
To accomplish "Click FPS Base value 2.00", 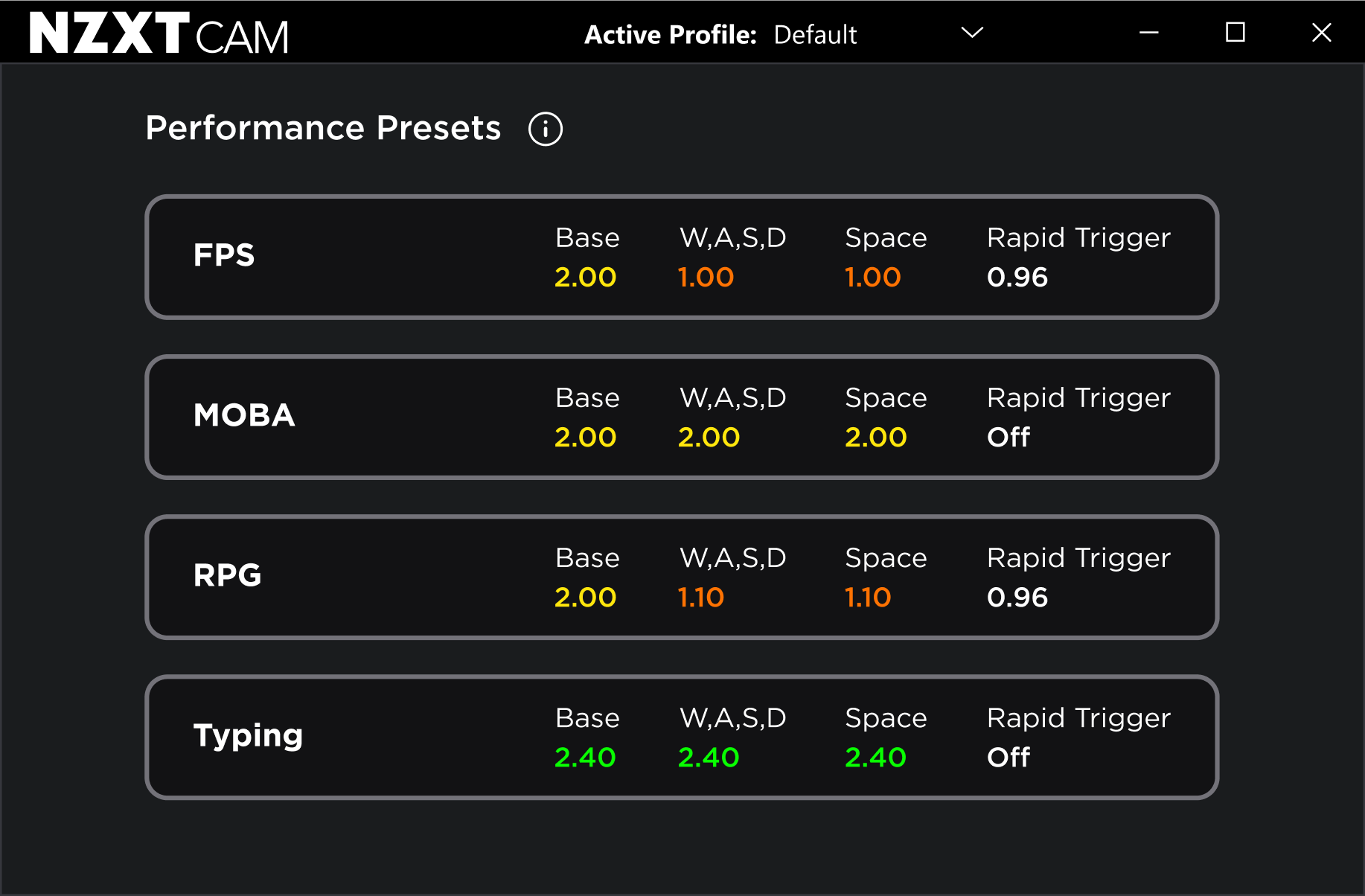I will pos(585,278).
